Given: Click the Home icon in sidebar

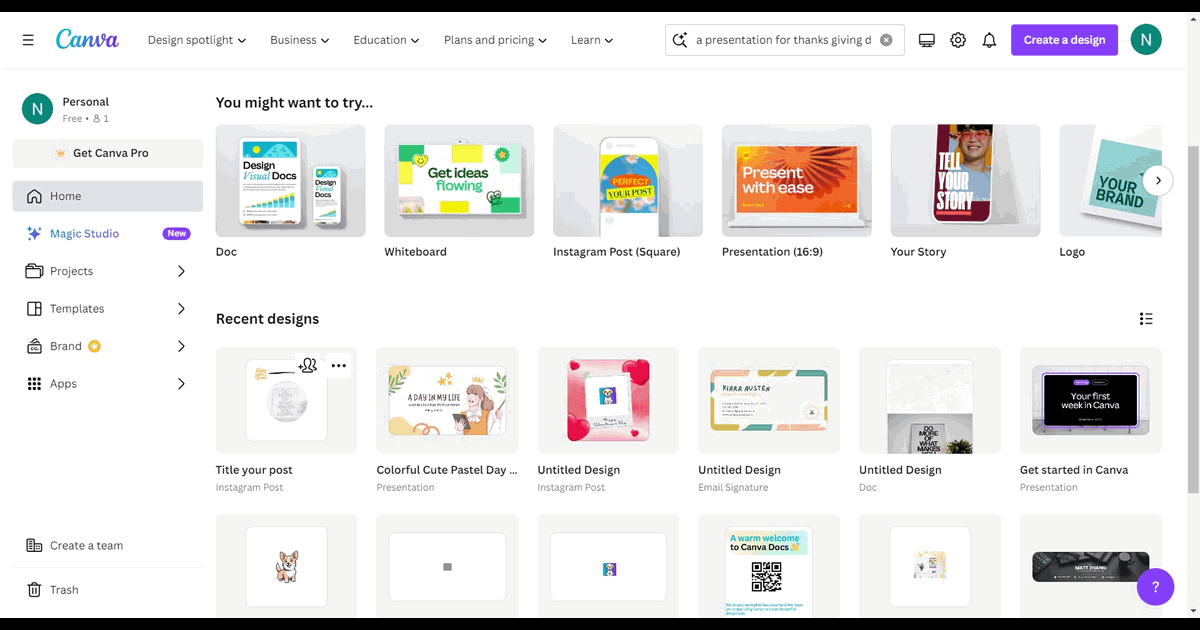Looking at the screenshot, I should (x=35, y=196).
